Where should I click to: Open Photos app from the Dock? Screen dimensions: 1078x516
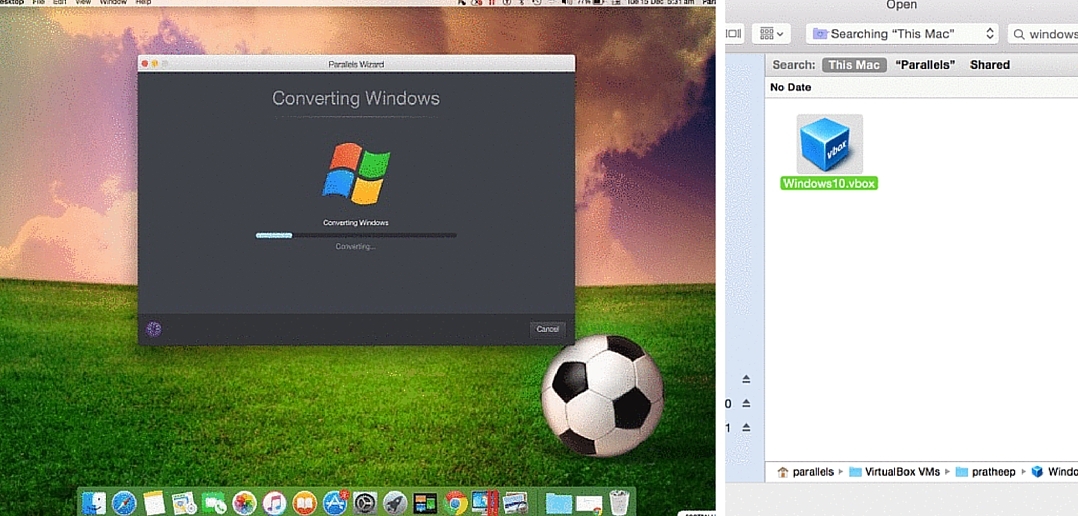point(244,503)
